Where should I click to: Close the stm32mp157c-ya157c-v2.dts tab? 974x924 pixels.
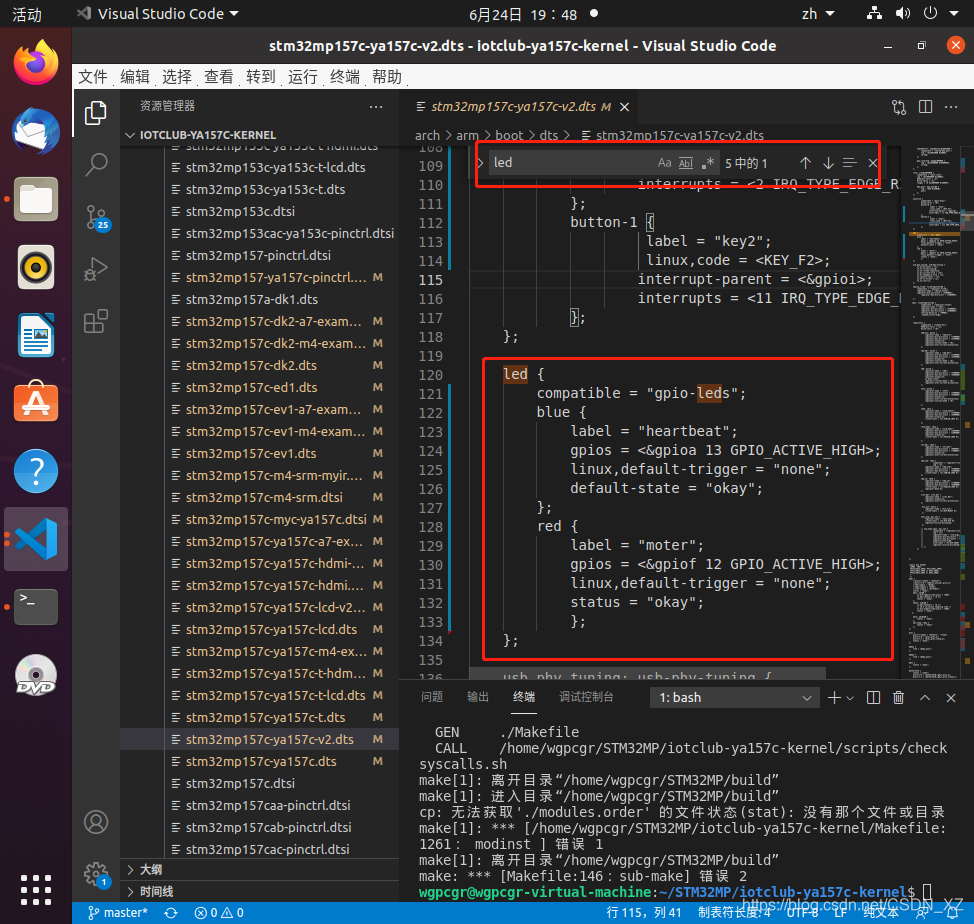[624, 107]
